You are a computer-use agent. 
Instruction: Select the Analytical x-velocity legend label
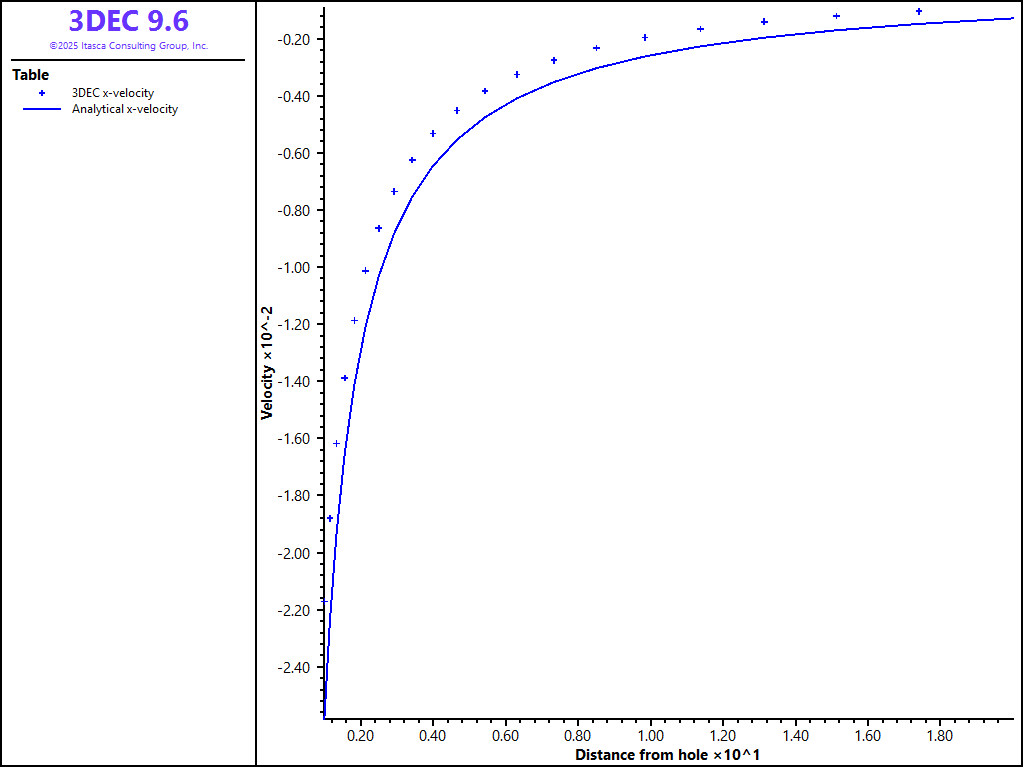tap(125, 110)
